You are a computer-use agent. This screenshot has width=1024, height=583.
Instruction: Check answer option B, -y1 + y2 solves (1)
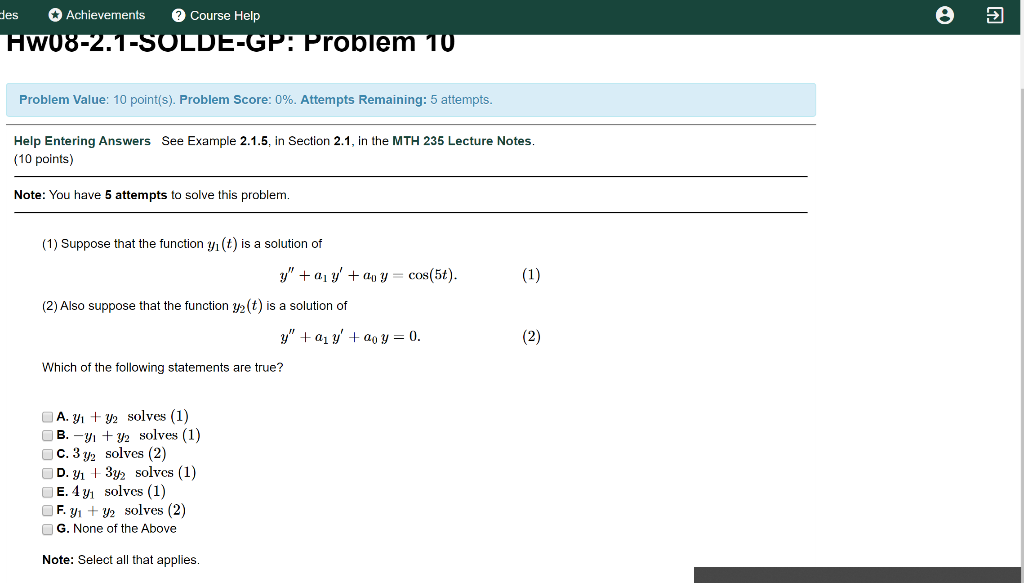[x=46, y=435]
